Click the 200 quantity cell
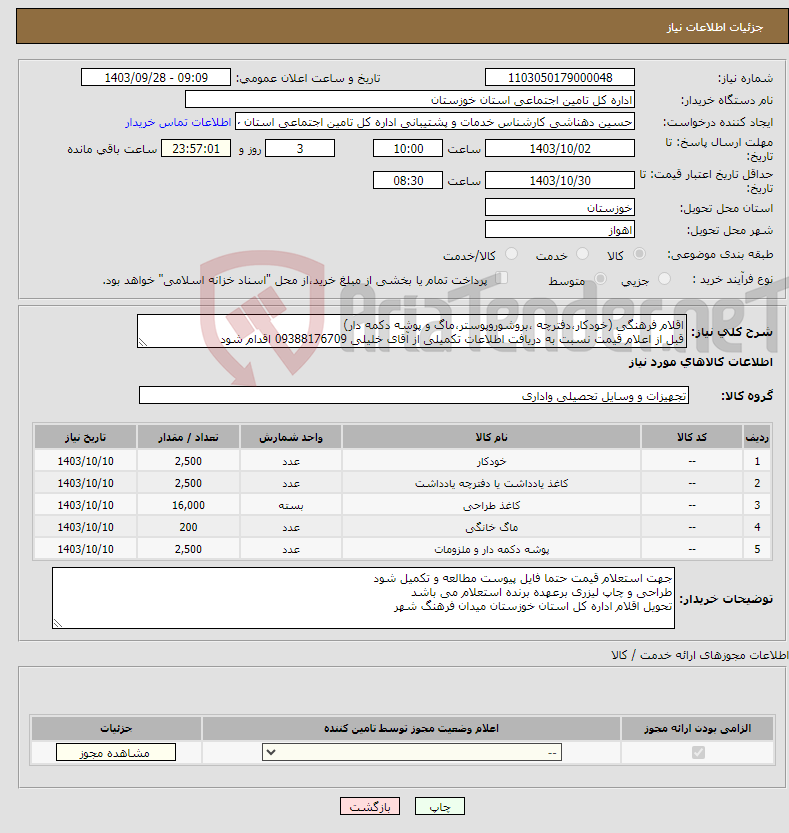The image size is (789, 833). coord(188,528)
